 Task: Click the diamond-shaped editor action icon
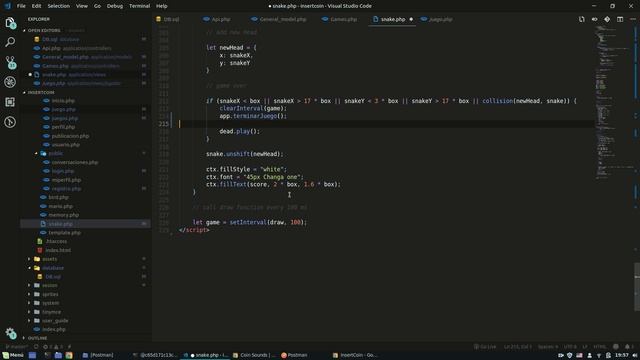point(607,19)
